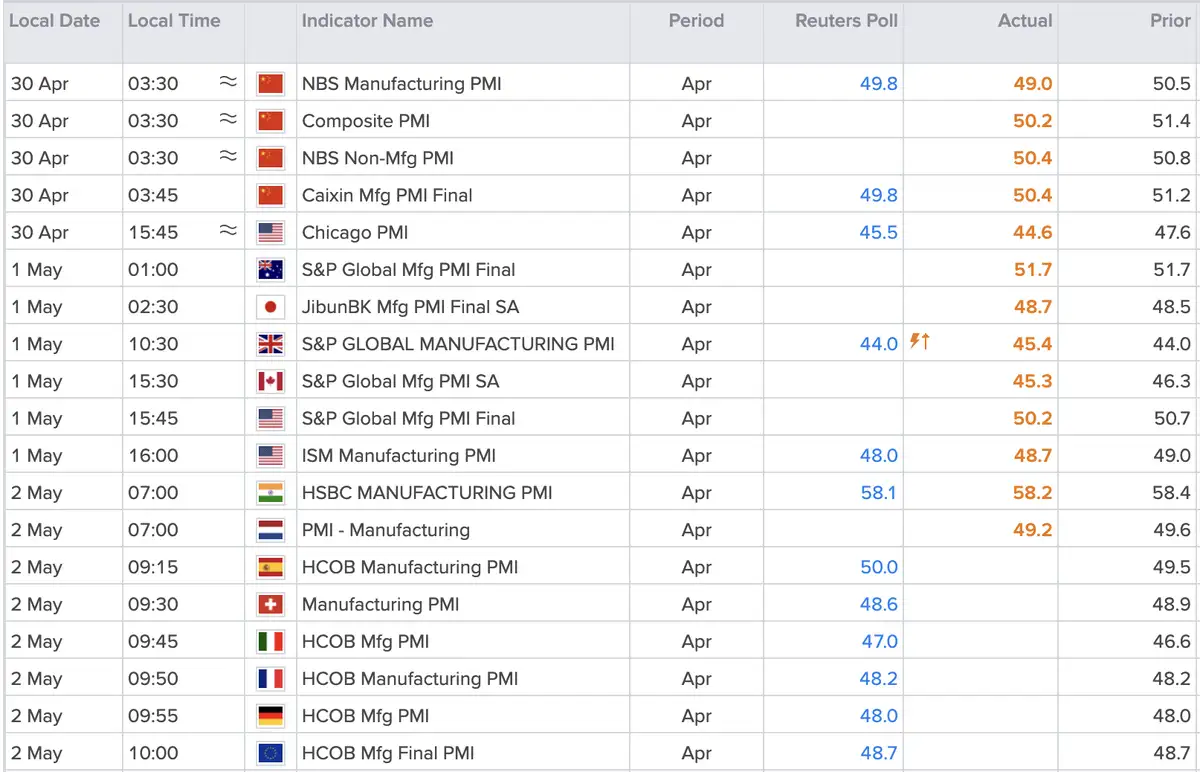Click the 44.0 Reuters Poll value for UK PMI

pyautogui.click(x=879, y=344)
